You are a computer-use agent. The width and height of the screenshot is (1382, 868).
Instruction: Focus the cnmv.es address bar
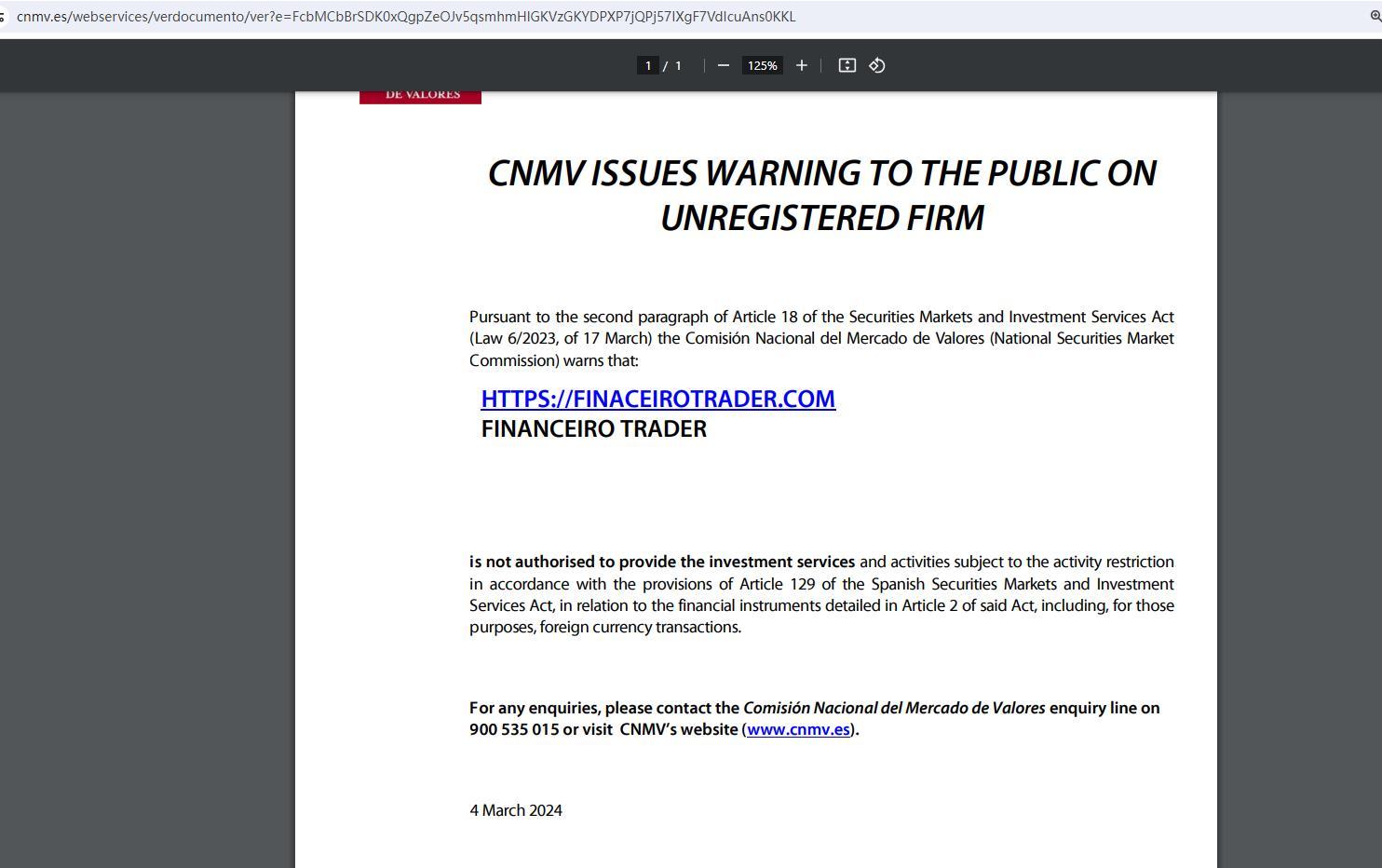(x=406, y=17)
